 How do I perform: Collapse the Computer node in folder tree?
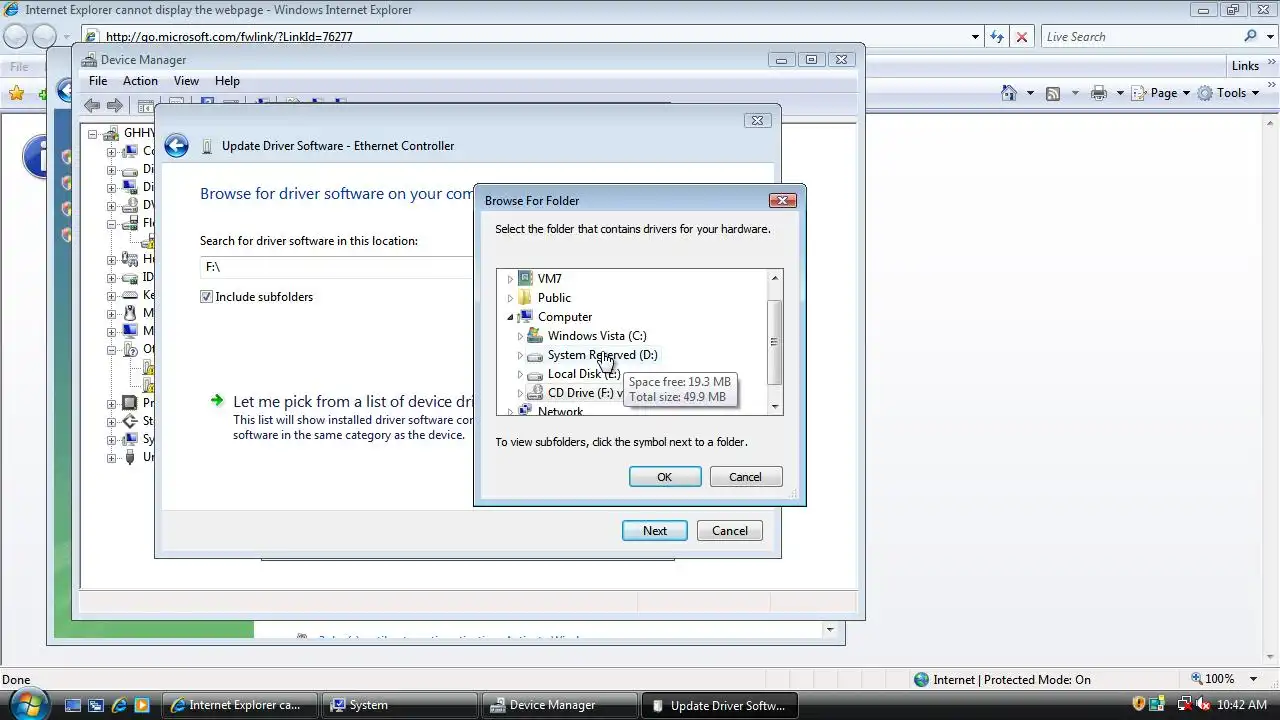[x=510, y=317]
